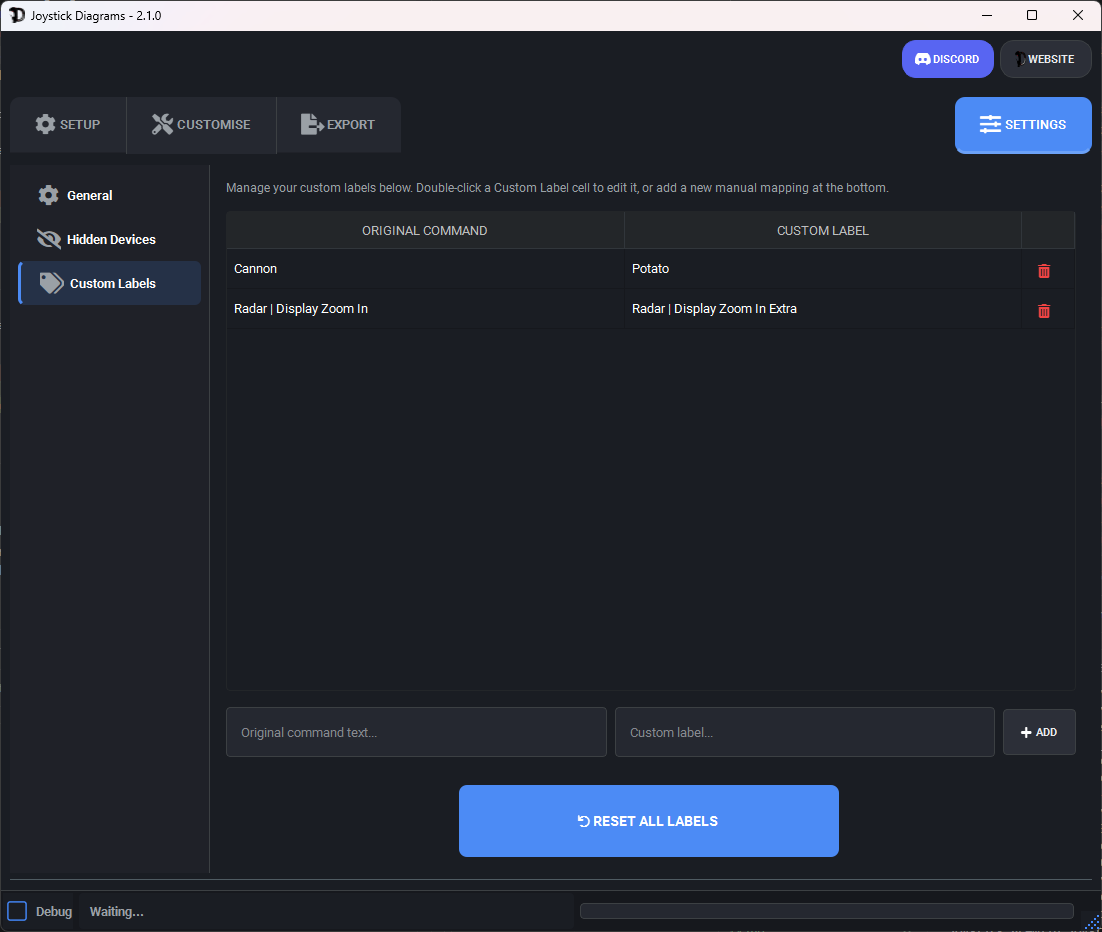Screen dimensions: 1102x932
Task: Focus the Original command text field
Action: click(416, 732)
